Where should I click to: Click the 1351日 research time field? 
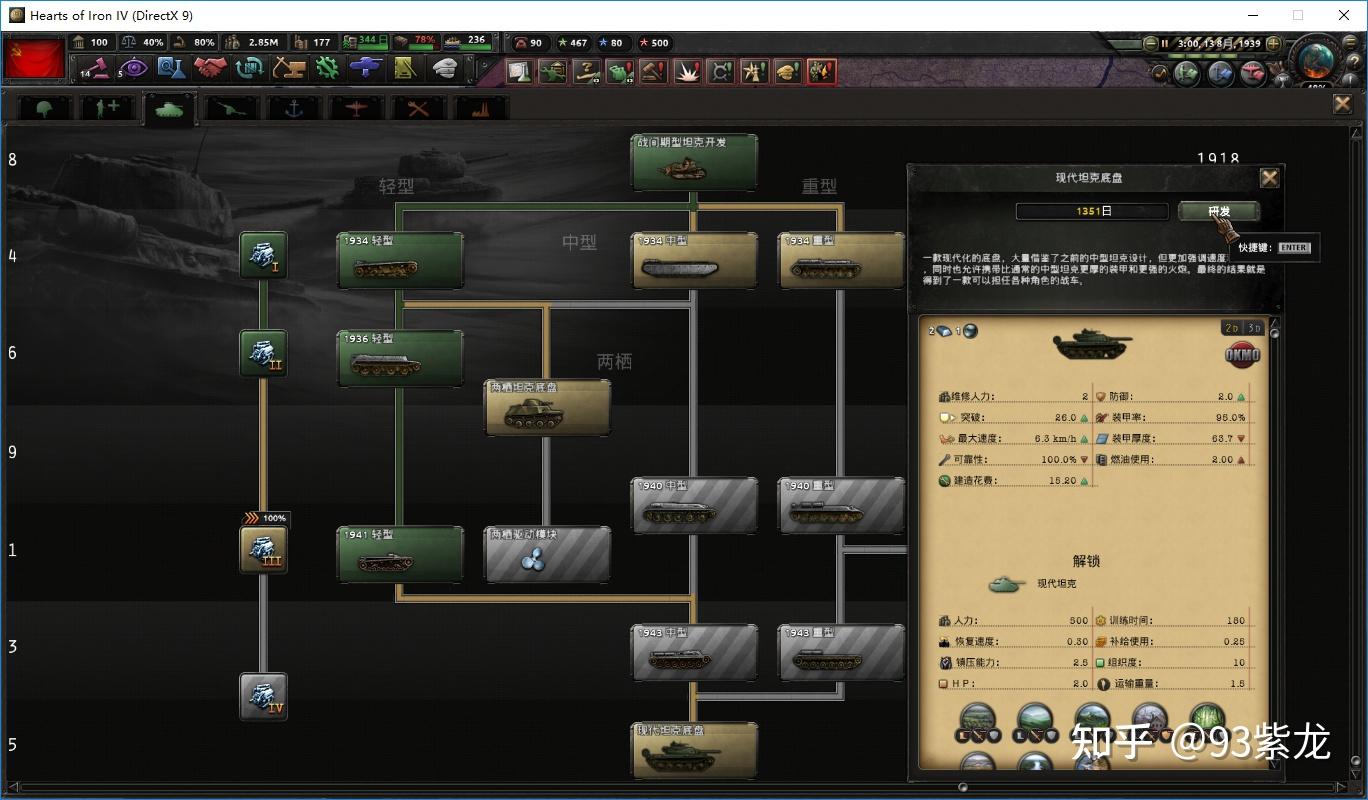click(1092, 211)
